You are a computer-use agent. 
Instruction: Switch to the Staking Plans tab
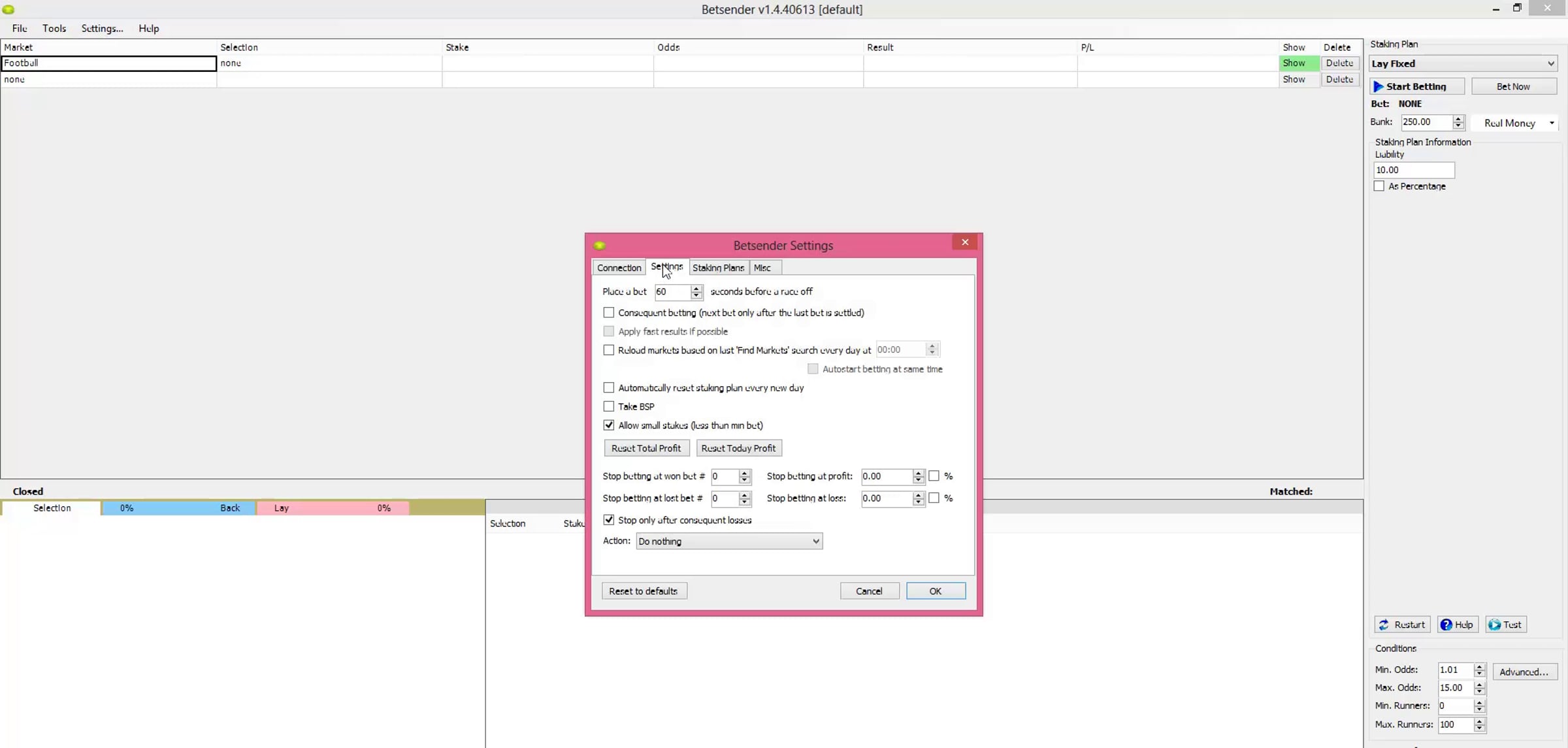click(x=717, y=268)
